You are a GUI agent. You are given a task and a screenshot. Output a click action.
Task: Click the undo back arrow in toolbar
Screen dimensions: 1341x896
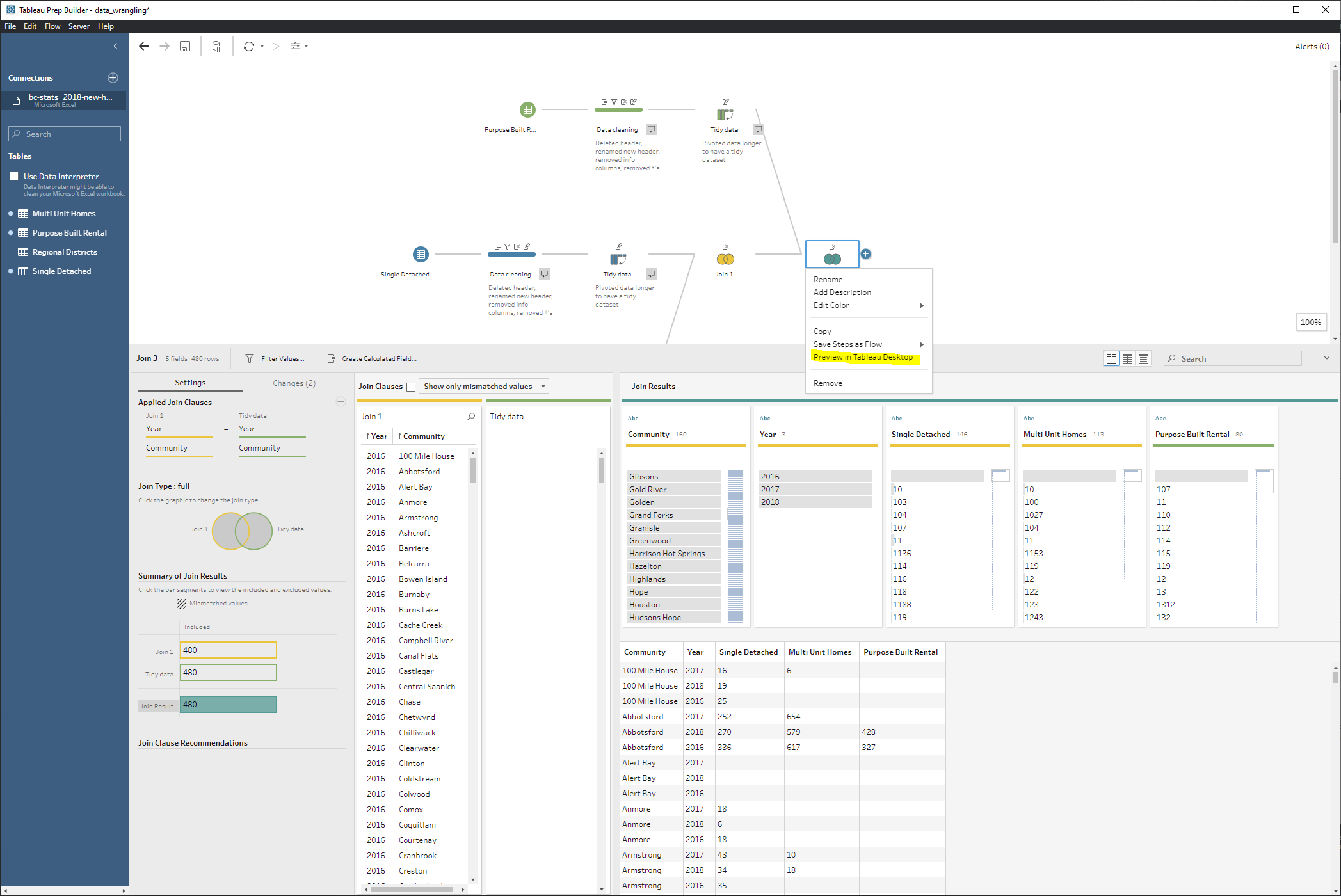144,46
